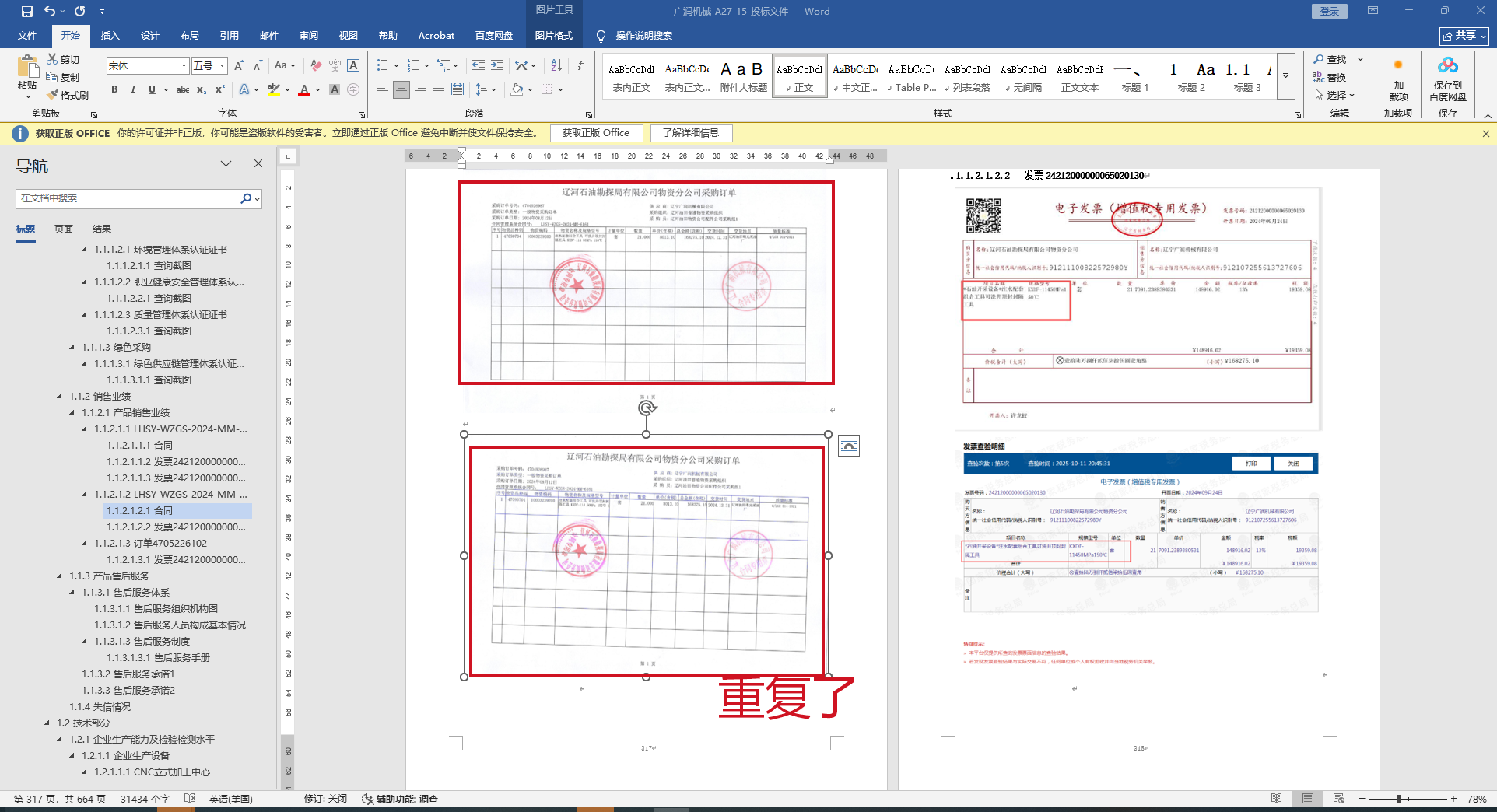1497x812 pixels.
Task: Apply strikethrough formatting
Action: (x=183, y=89)
